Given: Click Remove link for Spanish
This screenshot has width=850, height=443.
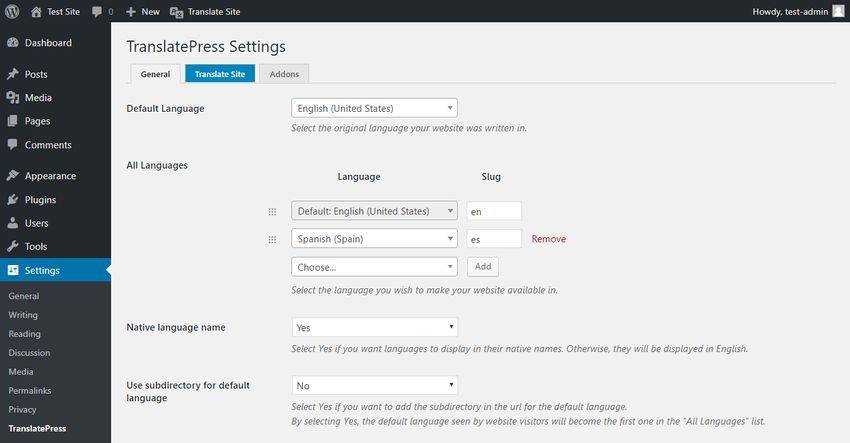Looking at the screenshot, I should (x=549, y=239).
